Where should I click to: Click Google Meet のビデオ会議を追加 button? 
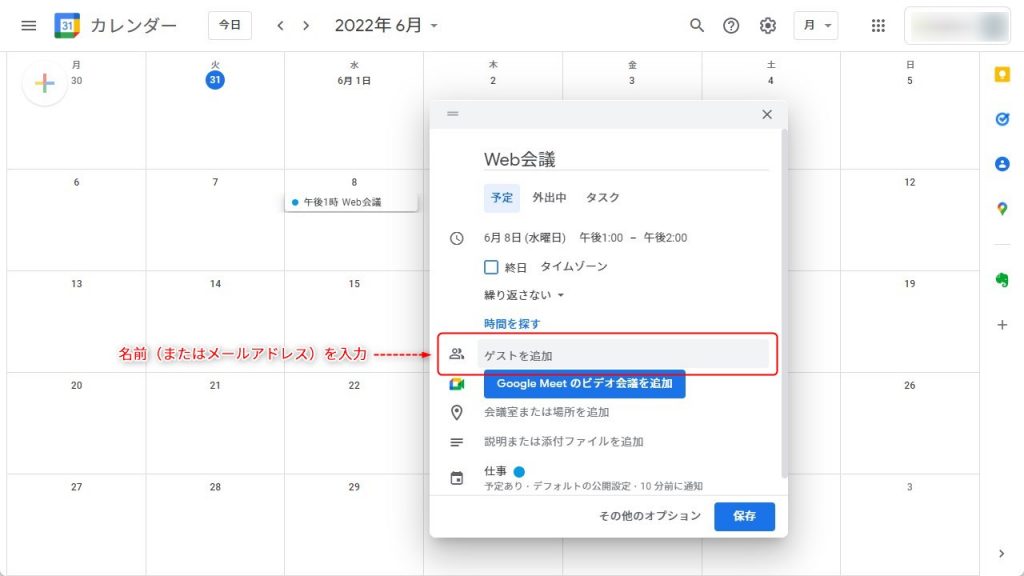[x=584, y=383]
